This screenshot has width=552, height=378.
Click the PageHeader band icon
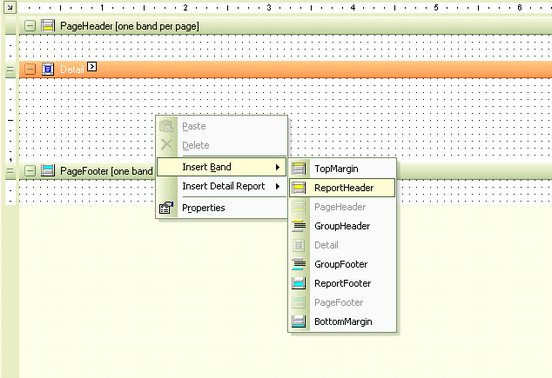tap(48, 26)
